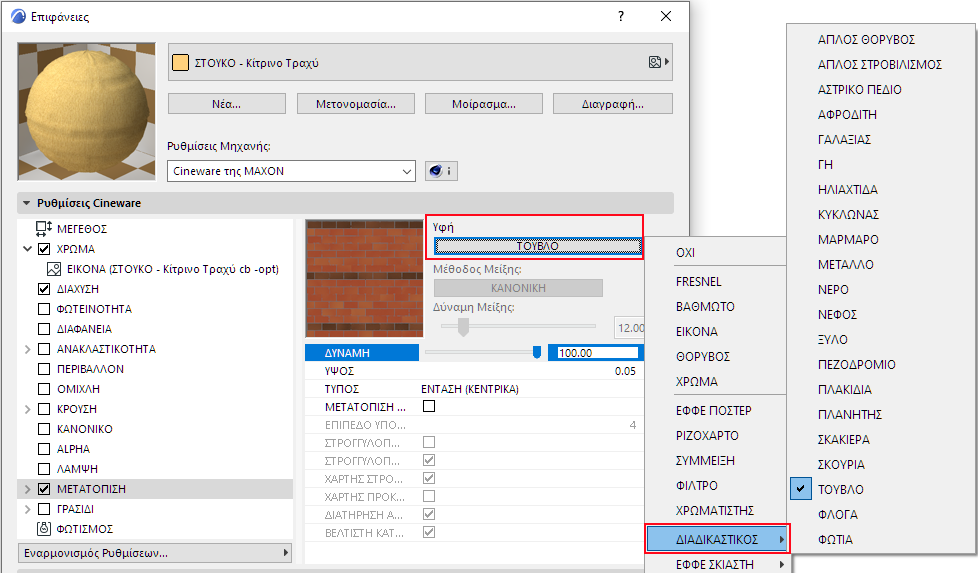978x573 pixels.
Task: Select ΑΠΛΟΣ ΘΟΡΥΒΟΣ in procedural submenu
Action: [x=866, y=39]
